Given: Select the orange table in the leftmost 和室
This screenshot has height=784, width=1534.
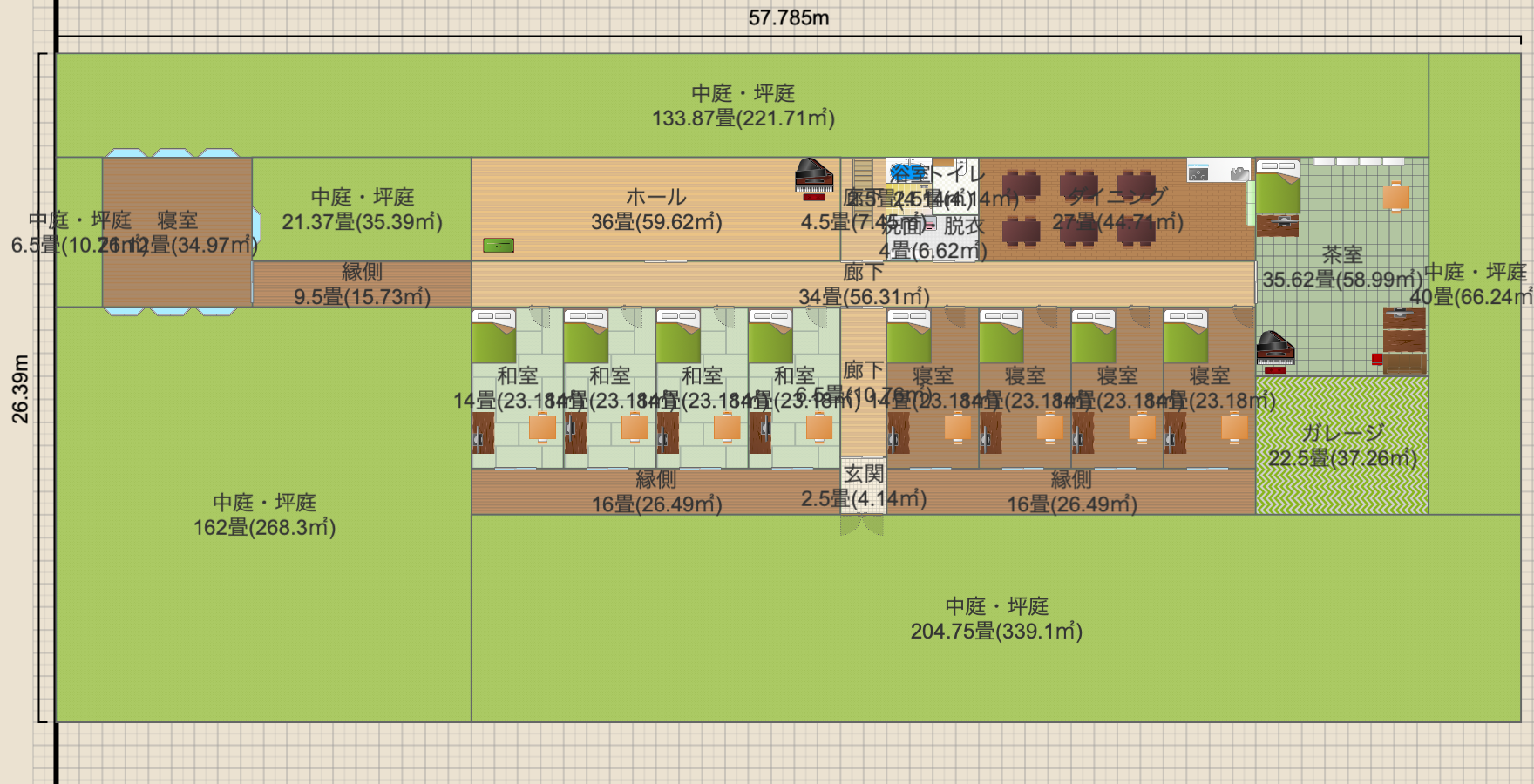Looking at the screenshot, I should [542, 427].
